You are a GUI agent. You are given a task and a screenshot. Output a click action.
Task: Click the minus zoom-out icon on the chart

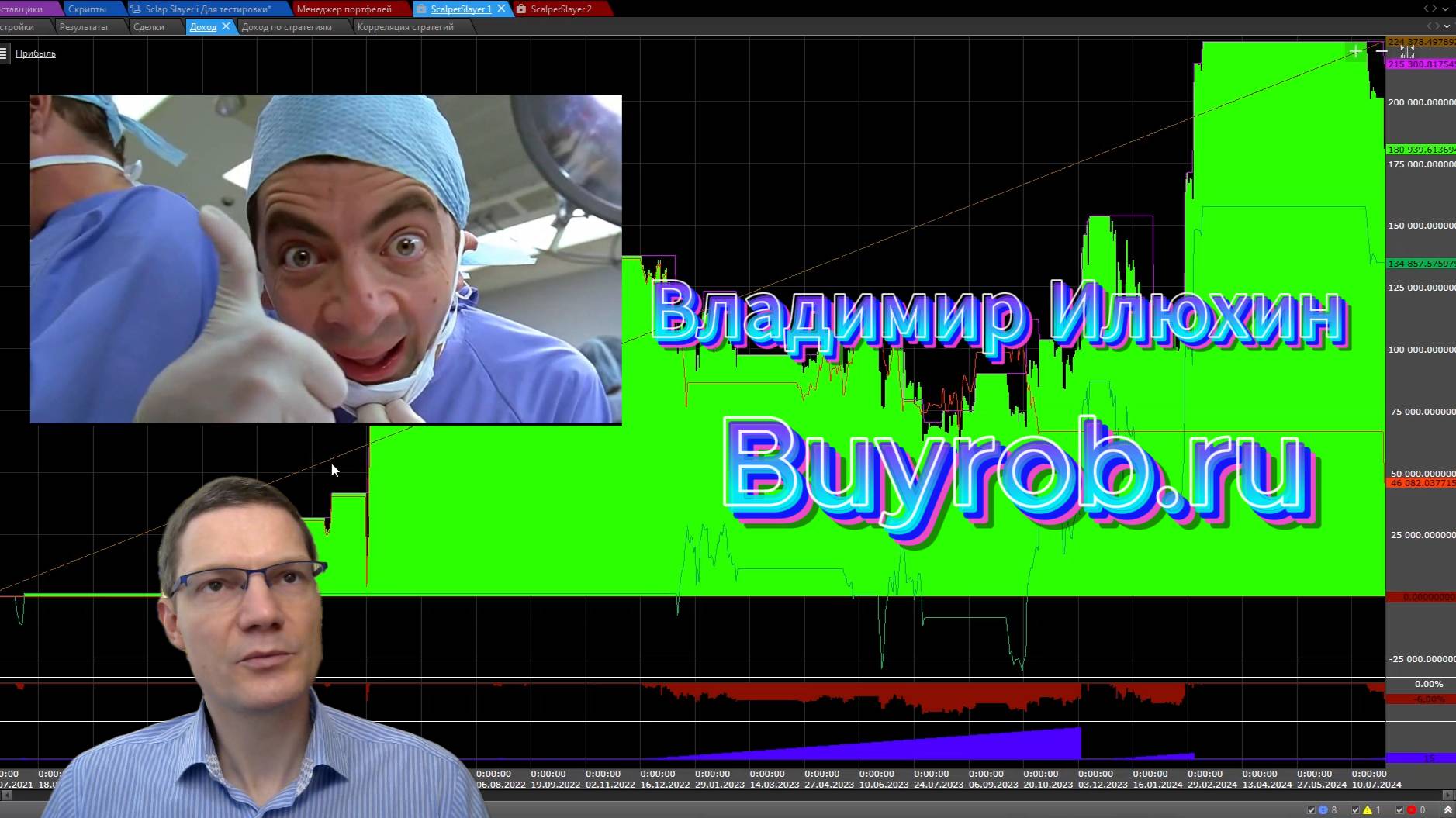point(1382,52)
